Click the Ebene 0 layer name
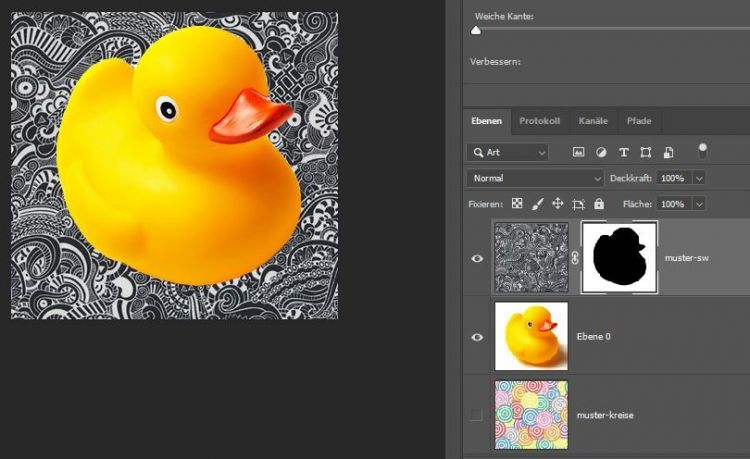The height and width of the screenshot is (459, 750). coord(594,337)
